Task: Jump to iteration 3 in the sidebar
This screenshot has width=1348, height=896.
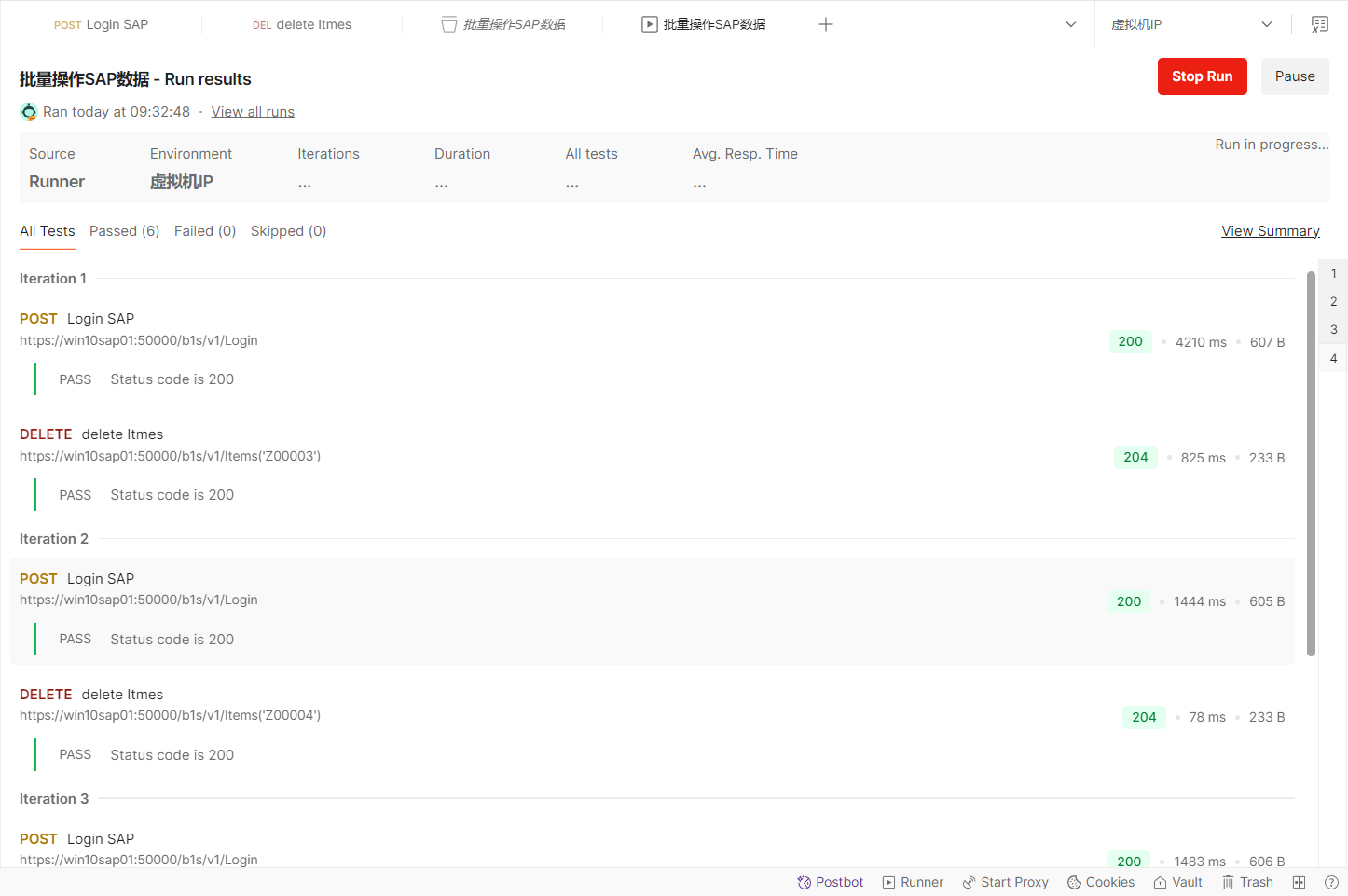Action: click(1333, 329)
